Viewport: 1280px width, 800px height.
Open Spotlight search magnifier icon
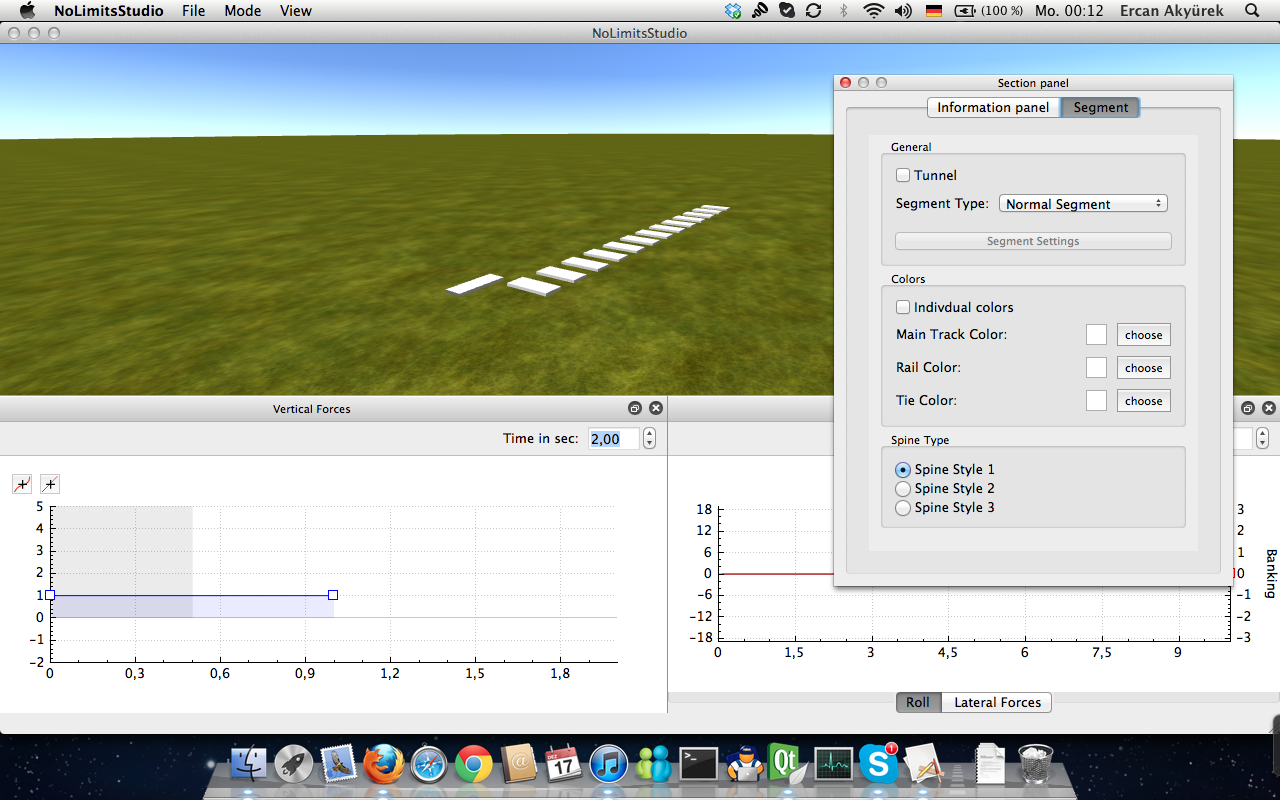[x=1252, y=11]
